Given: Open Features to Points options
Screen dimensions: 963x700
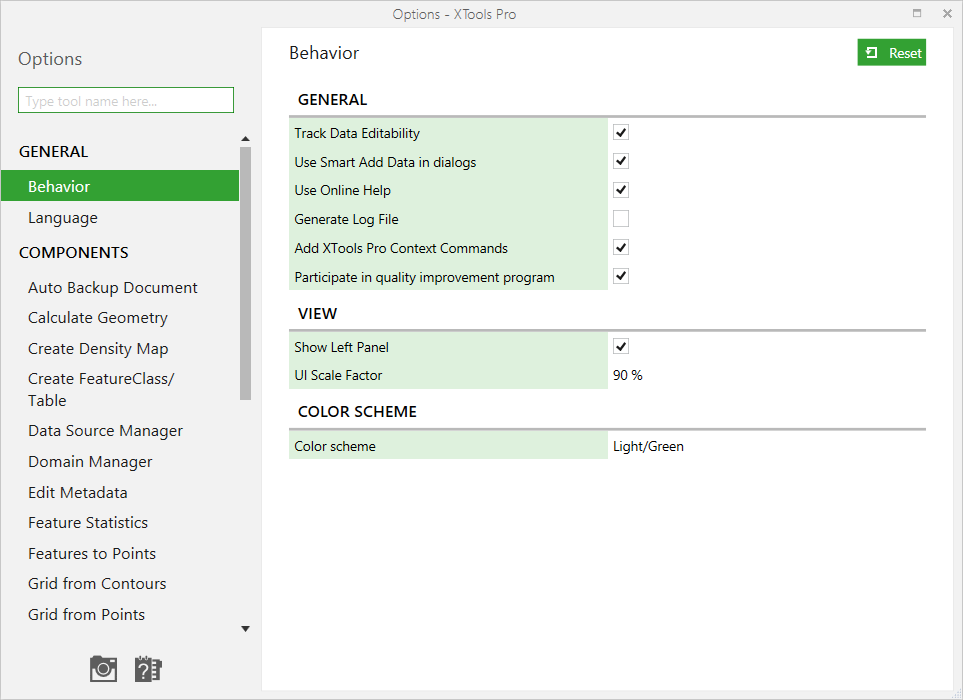Looking at the screenshot, I should click(92, 553).
